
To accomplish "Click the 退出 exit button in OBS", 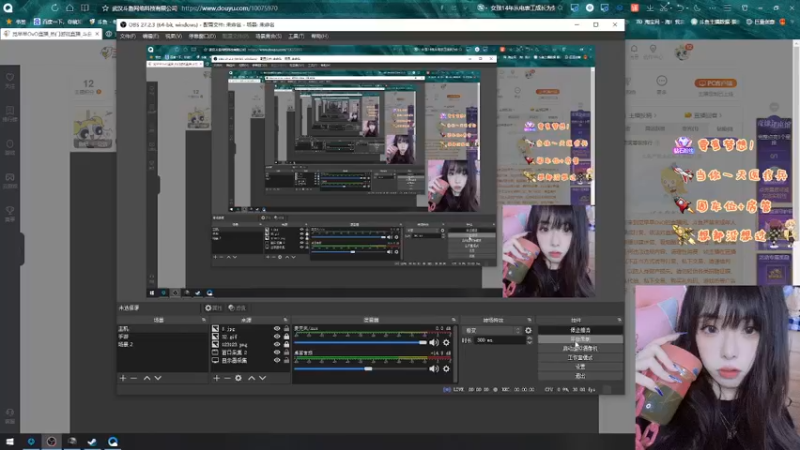I will click(580, 376).
